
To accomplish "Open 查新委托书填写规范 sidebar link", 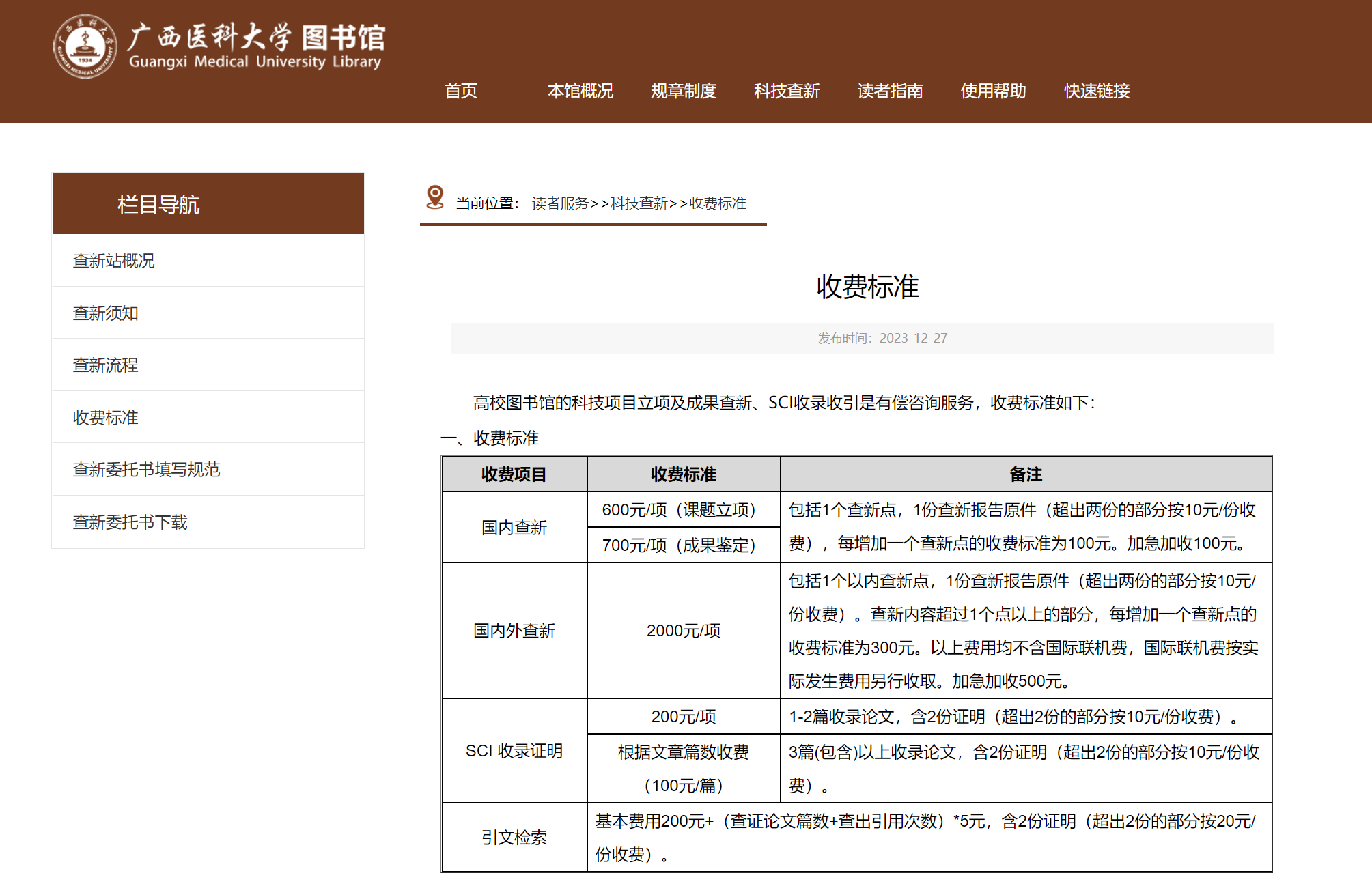I will (x=208, y=470).
